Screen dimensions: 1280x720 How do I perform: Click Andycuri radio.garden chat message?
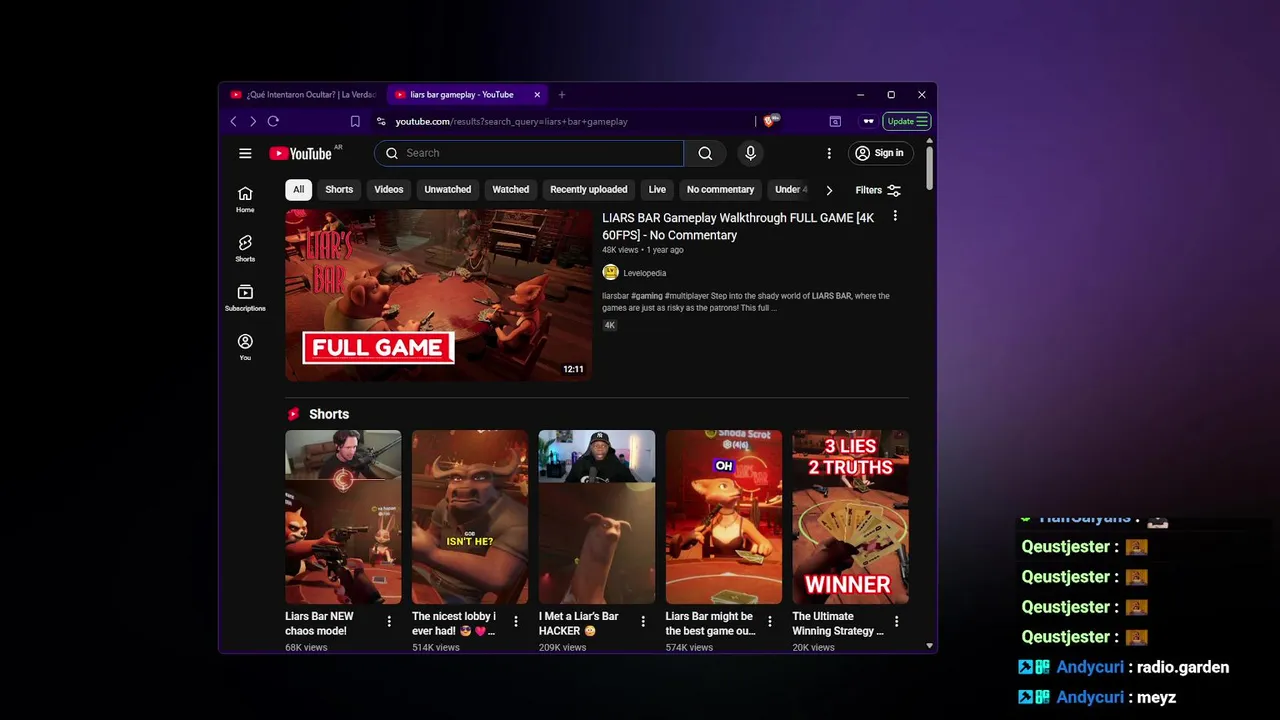(x=1124, y=667)
